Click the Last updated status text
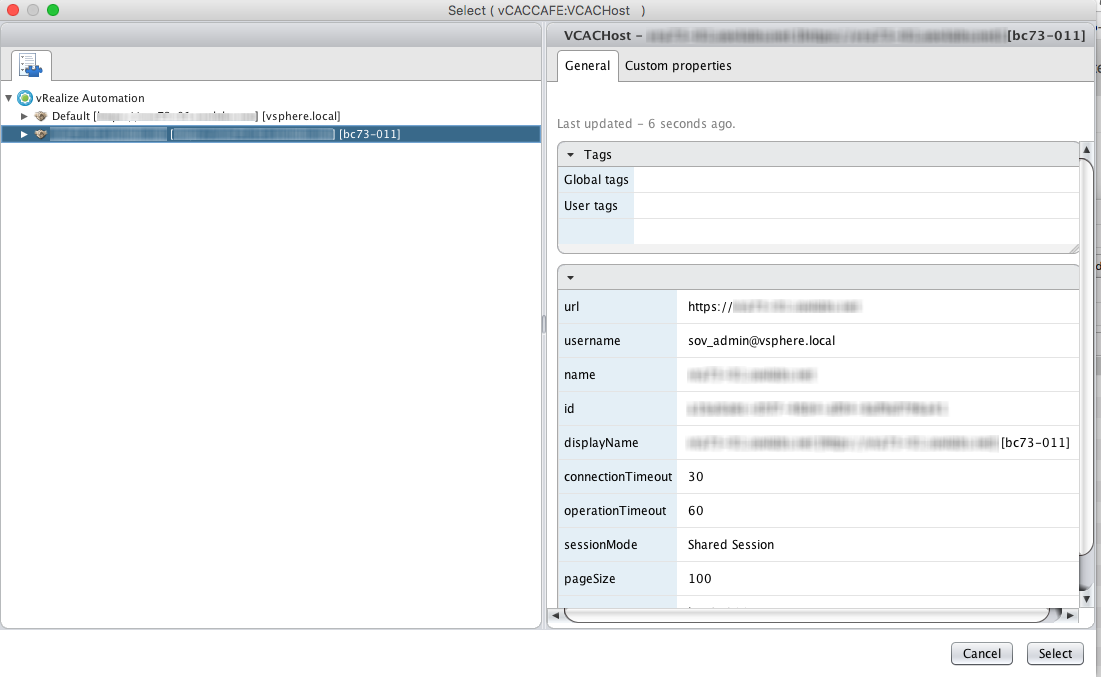The width and height of the screenshot is (1101, 677). [646, 124]
